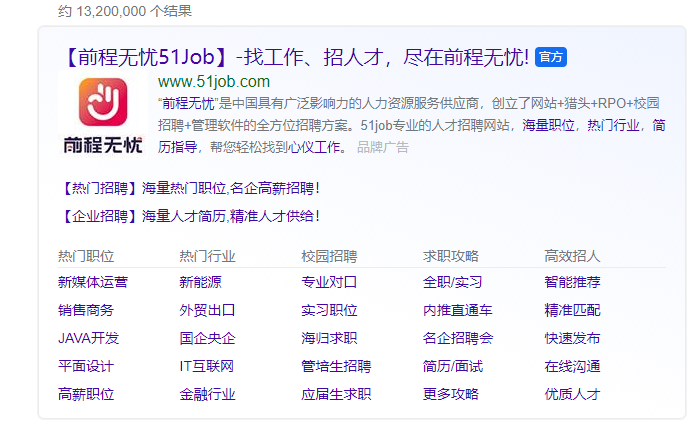This screenshot has width=696, height=424.
Task: Visit the 全职/实习 link
Action: pos(452,282)
